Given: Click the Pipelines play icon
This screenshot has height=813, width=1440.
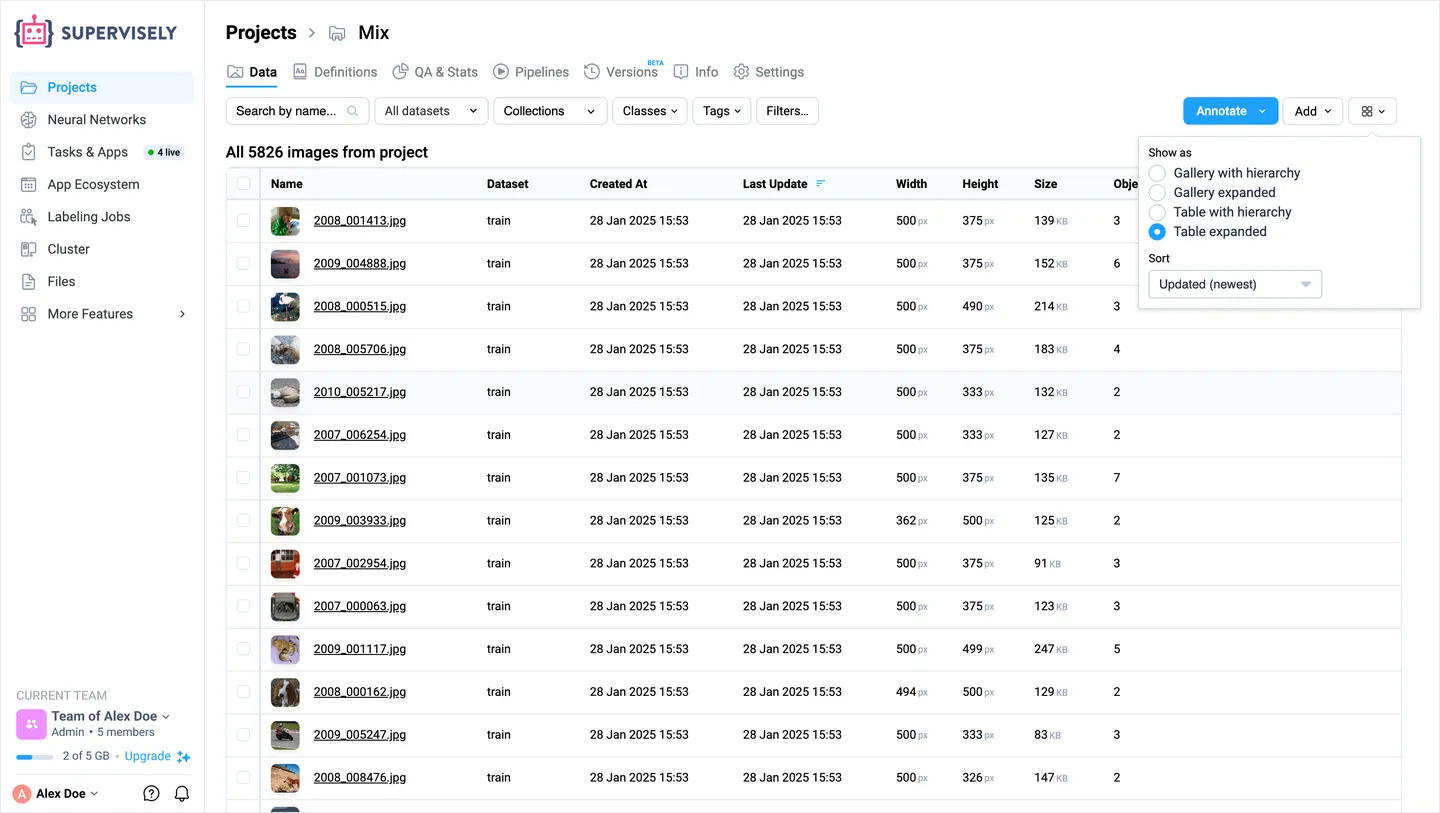Looking at the screenshot, I should (x=502, y=72).
